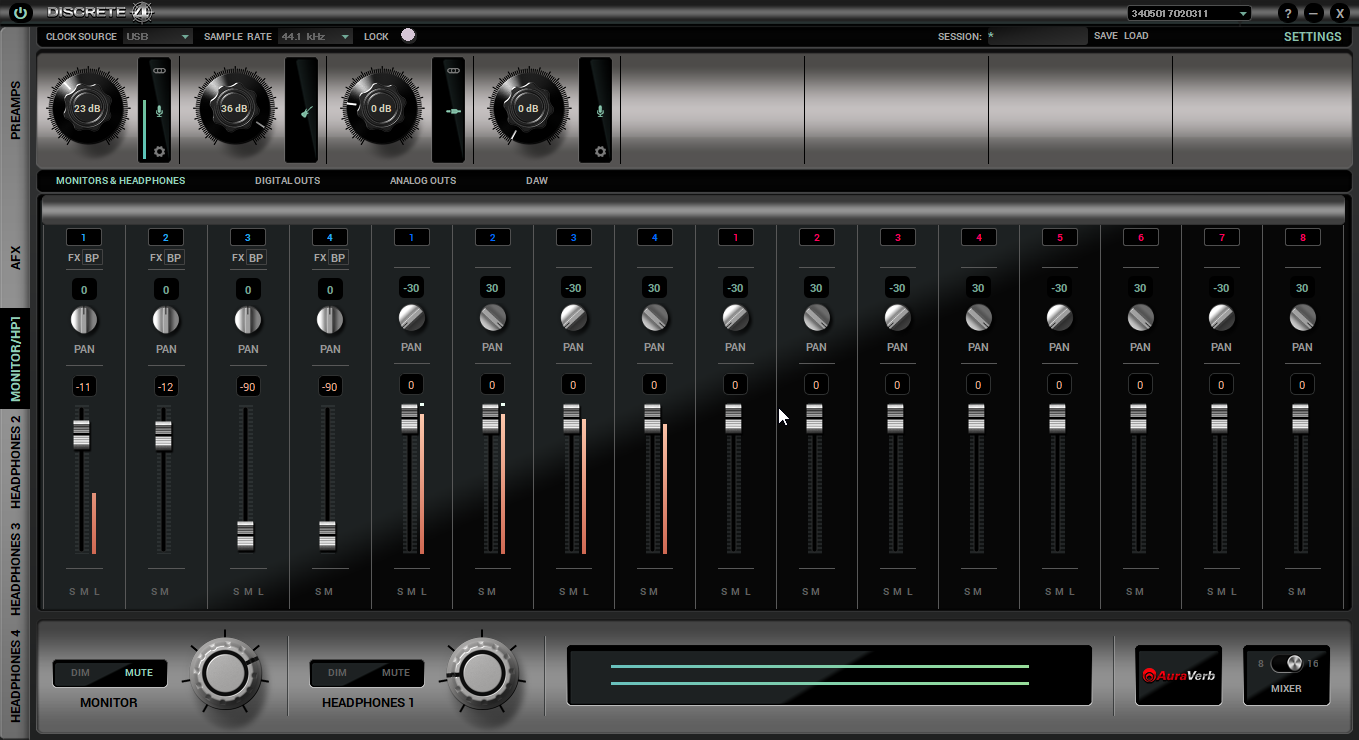Click line jack icon on the third preamp
Screen dimensions: 1359x740
[453, 111]
